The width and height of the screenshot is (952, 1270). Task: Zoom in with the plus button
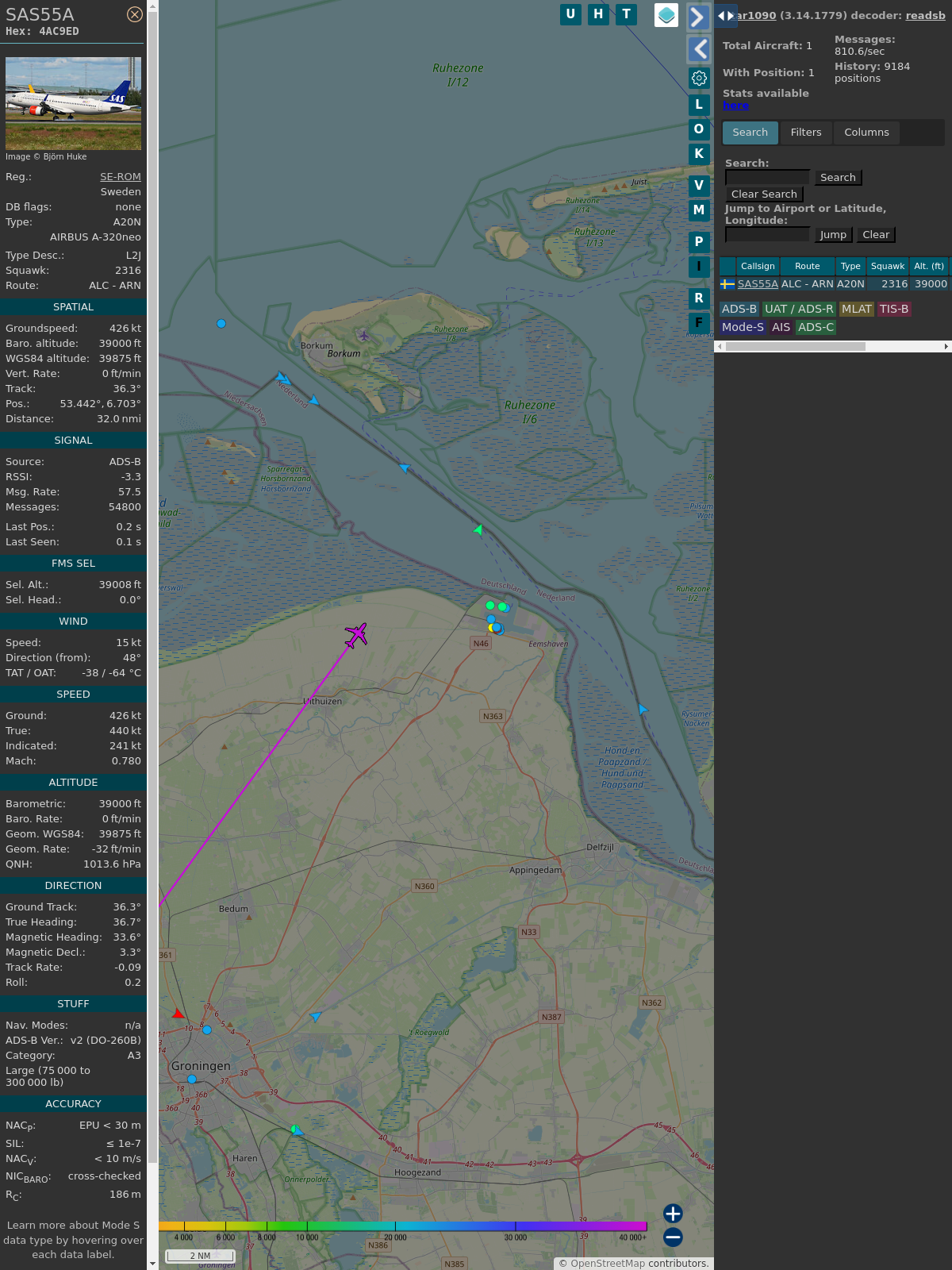coord(673,1214)
